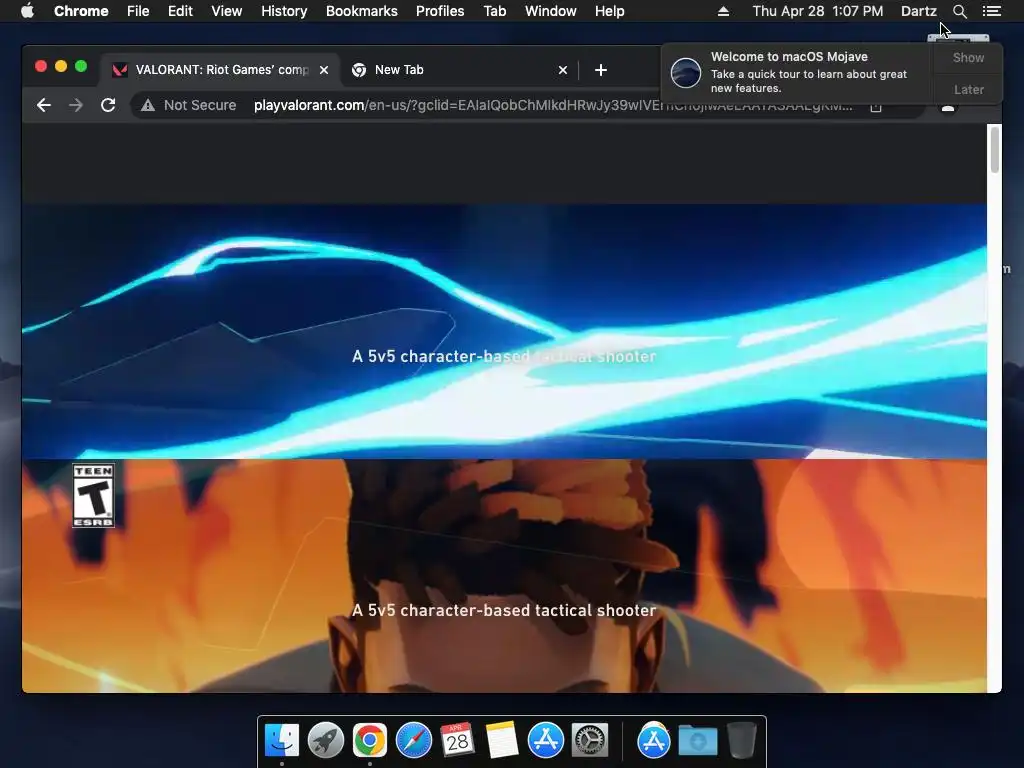Click the Welcome to macOS Mojave notification

click(x=797, y=72)
